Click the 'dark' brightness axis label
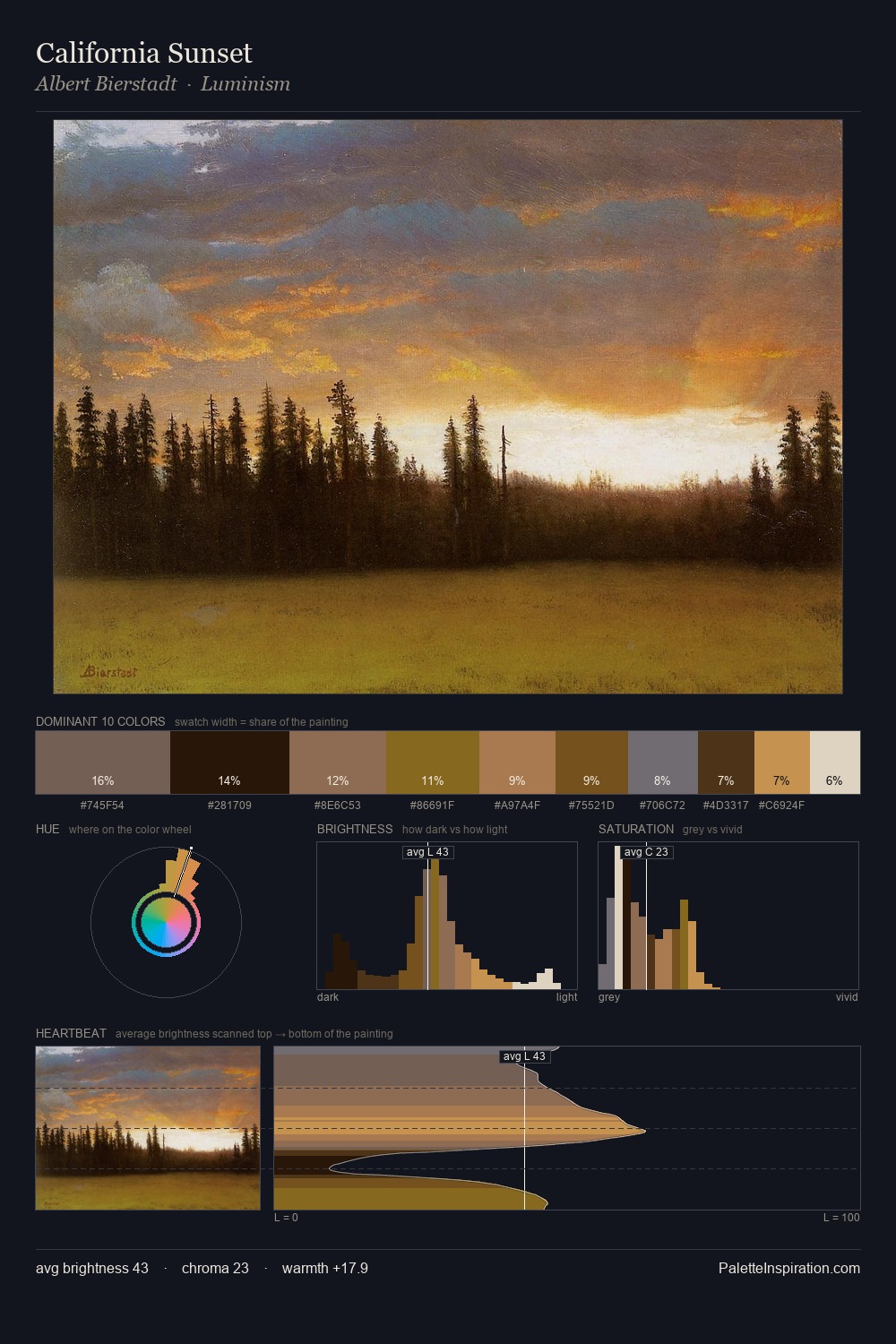This screenshot has height=1344, width=896. [x=328, y=997]
